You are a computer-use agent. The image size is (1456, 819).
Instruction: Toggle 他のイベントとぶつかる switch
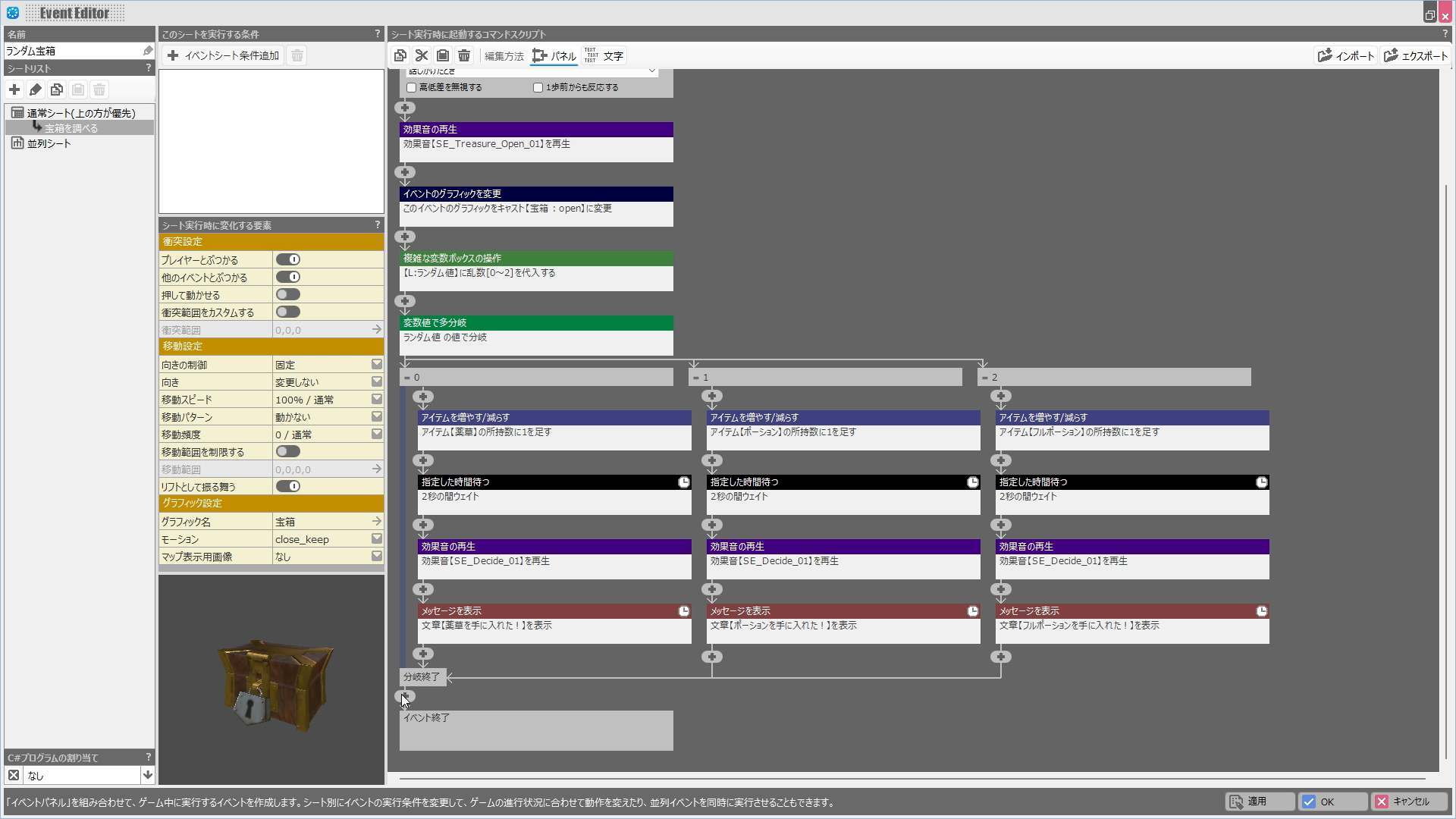[288, 277]
